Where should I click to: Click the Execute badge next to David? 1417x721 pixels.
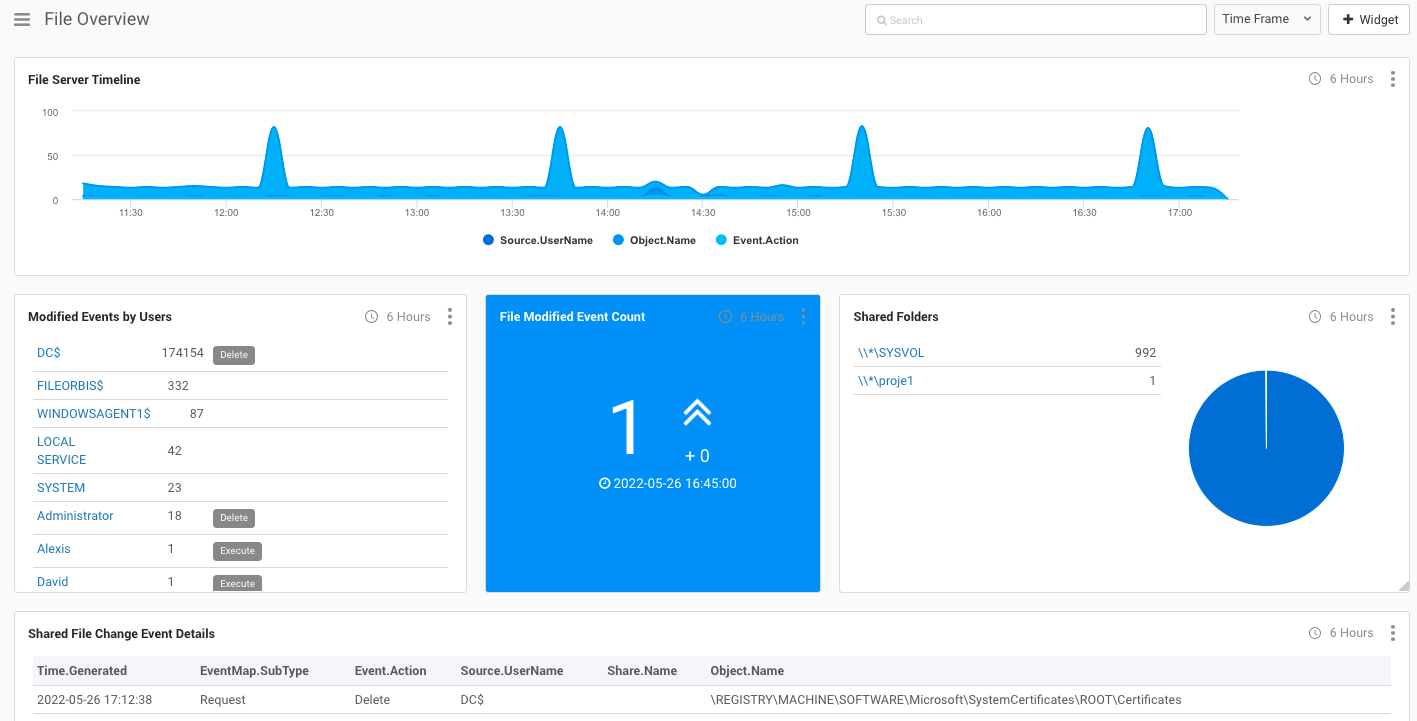pyautogui.click(x=237, y=583)
